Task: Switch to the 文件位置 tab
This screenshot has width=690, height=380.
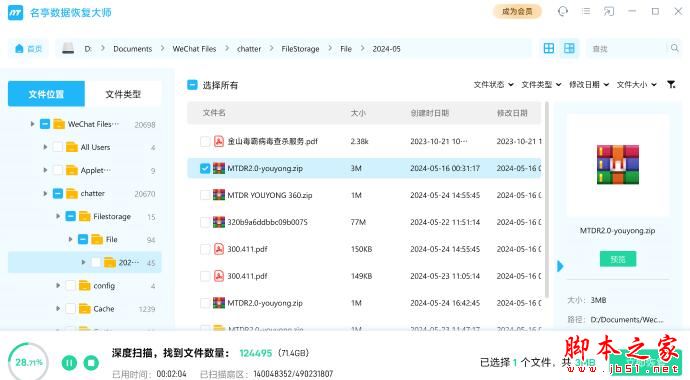Action: [46, 94]
